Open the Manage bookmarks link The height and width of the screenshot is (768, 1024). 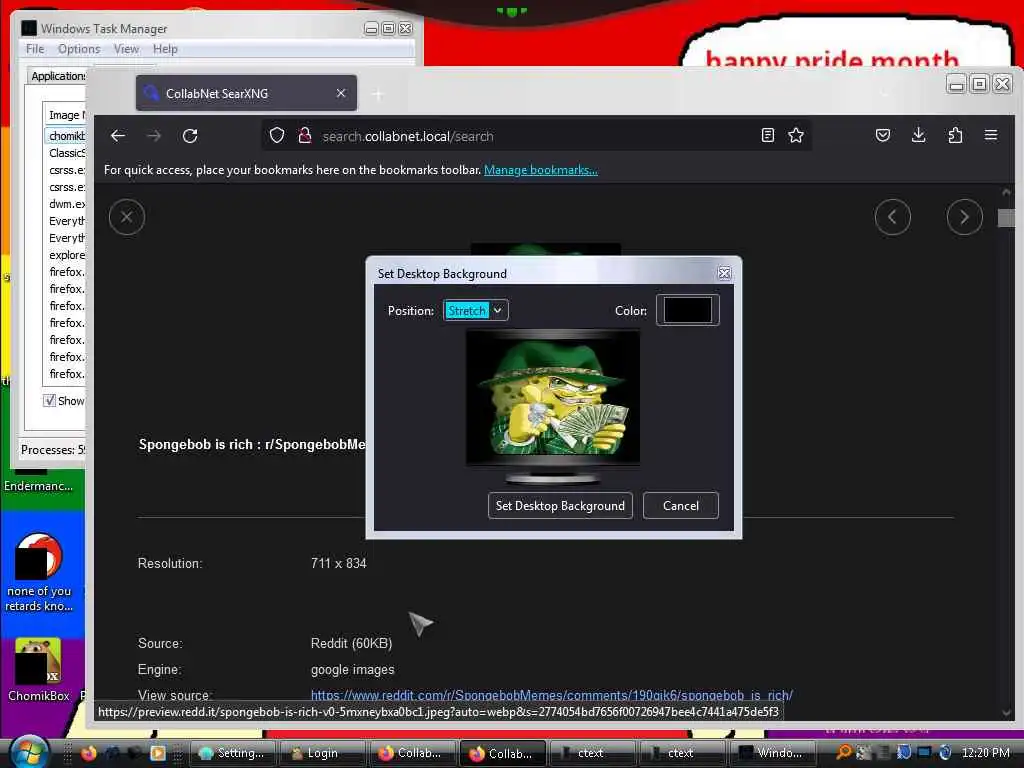541,170
